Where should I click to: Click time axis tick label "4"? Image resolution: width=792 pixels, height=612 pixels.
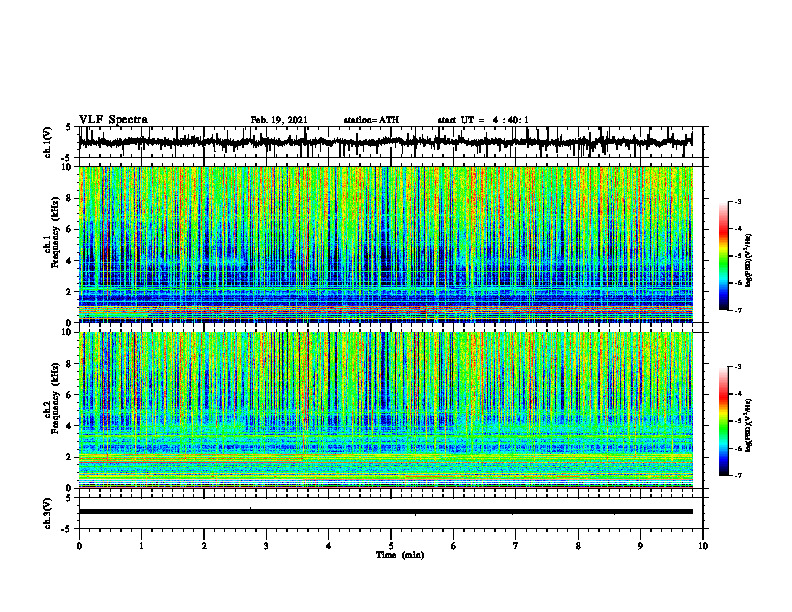tap(328, 546)
